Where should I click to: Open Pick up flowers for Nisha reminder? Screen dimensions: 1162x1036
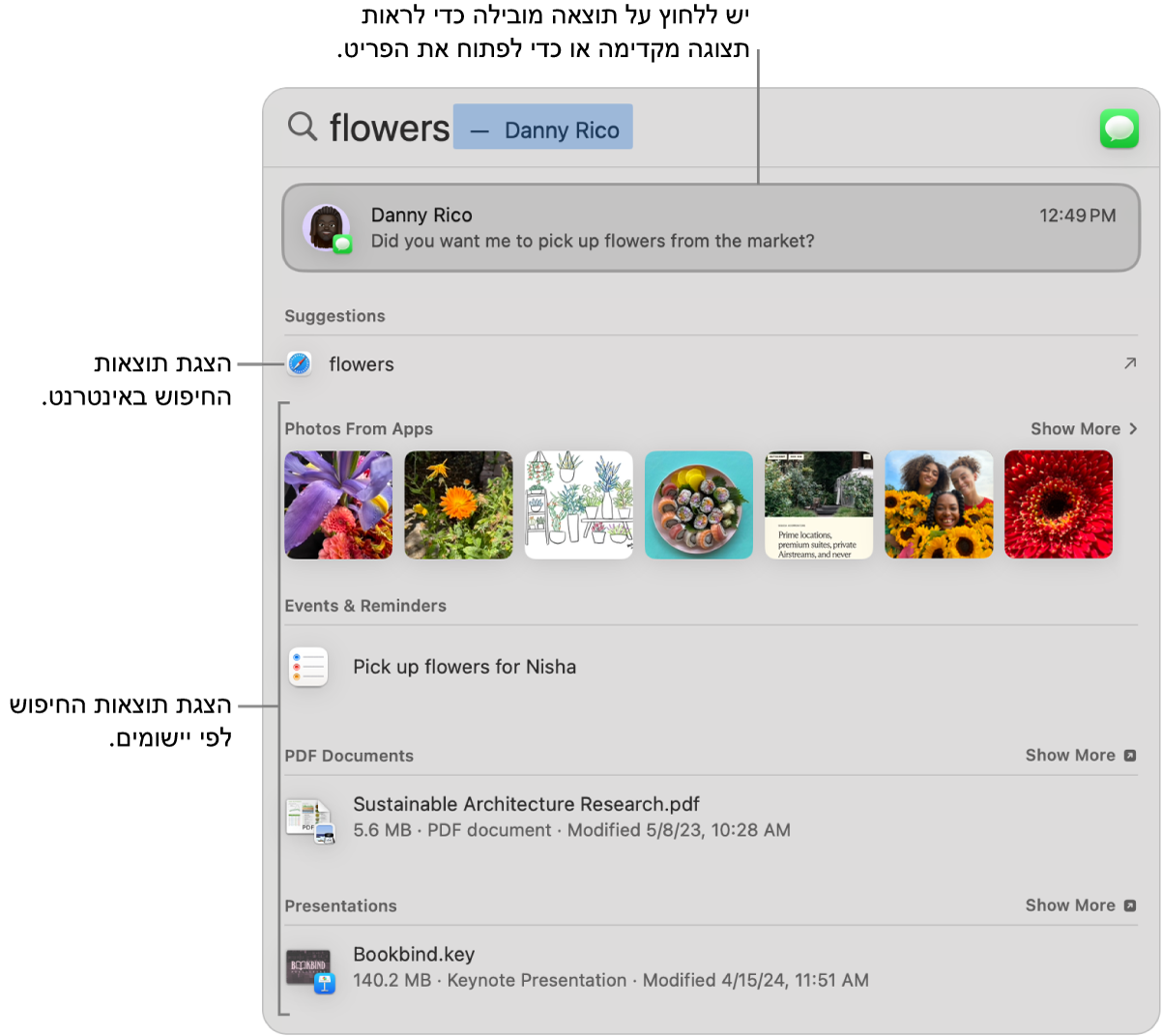tap(464, 667)
